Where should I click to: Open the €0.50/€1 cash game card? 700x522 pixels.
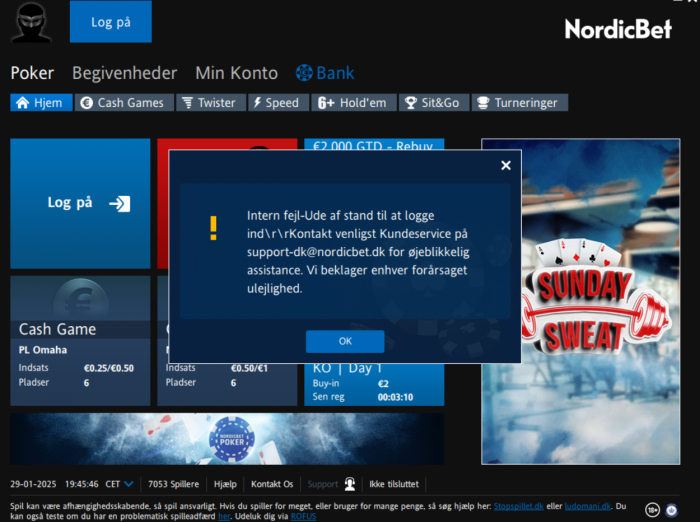click(x=227, y=384)
